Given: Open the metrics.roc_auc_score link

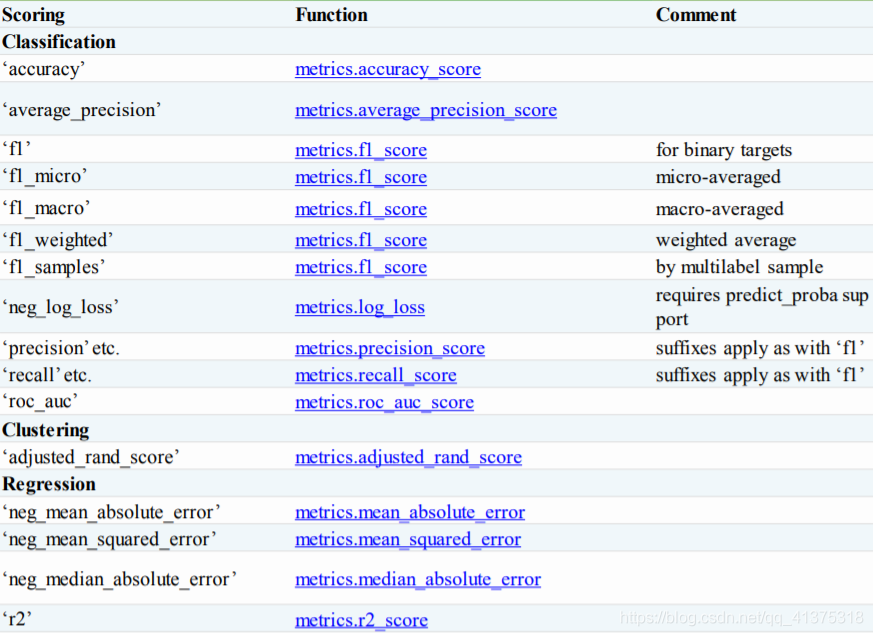Looking at the screenshot, I should click(383, 402).
